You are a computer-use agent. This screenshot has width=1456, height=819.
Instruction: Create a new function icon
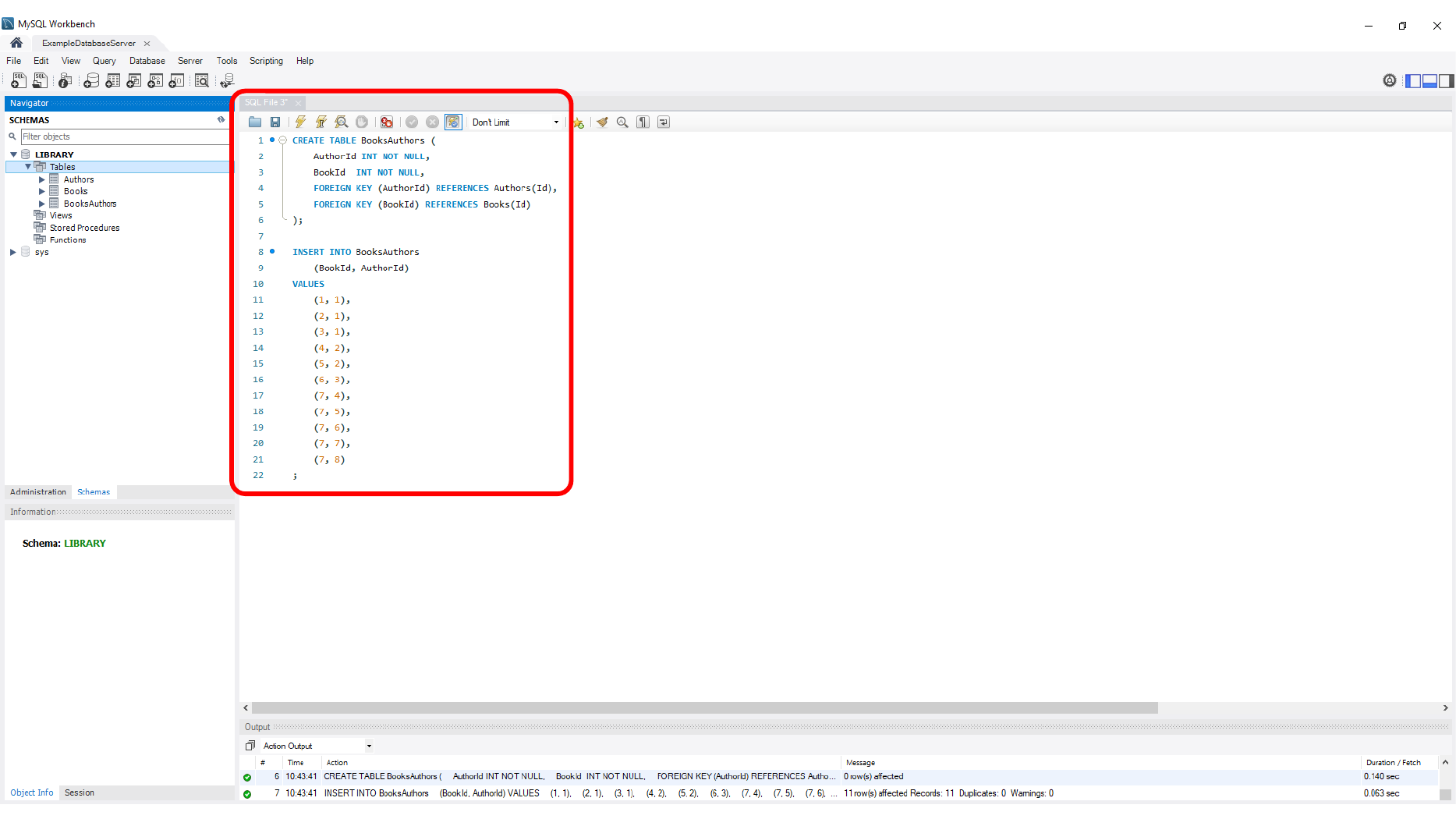pos(177,80)
